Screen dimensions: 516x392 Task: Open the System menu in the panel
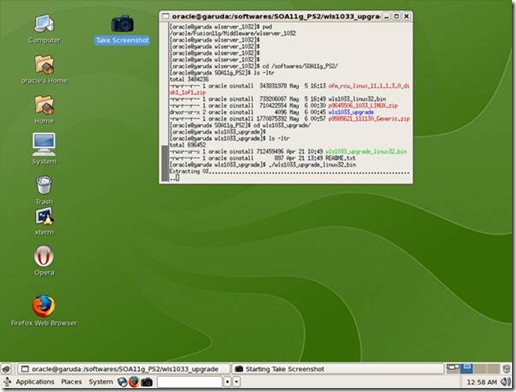[101, 382]
